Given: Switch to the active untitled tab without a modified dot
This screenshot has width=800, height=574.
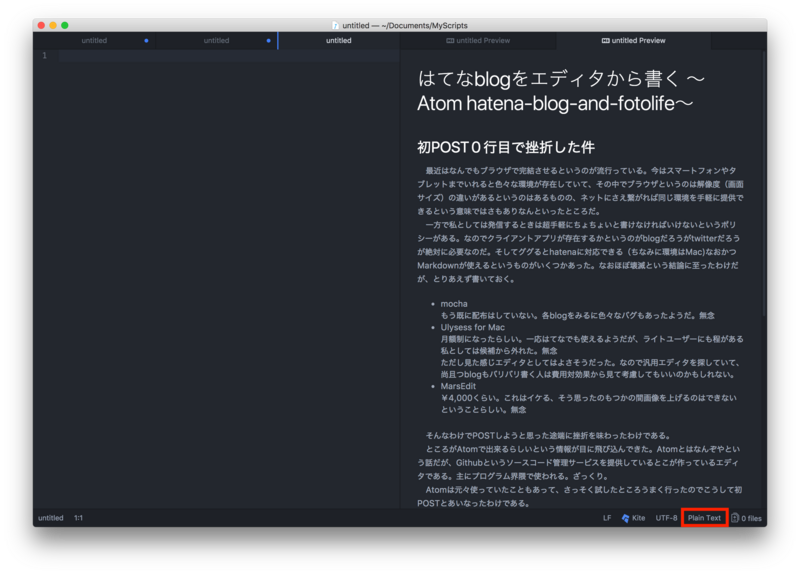Looking at the screenshot, I should pos(339,41).
